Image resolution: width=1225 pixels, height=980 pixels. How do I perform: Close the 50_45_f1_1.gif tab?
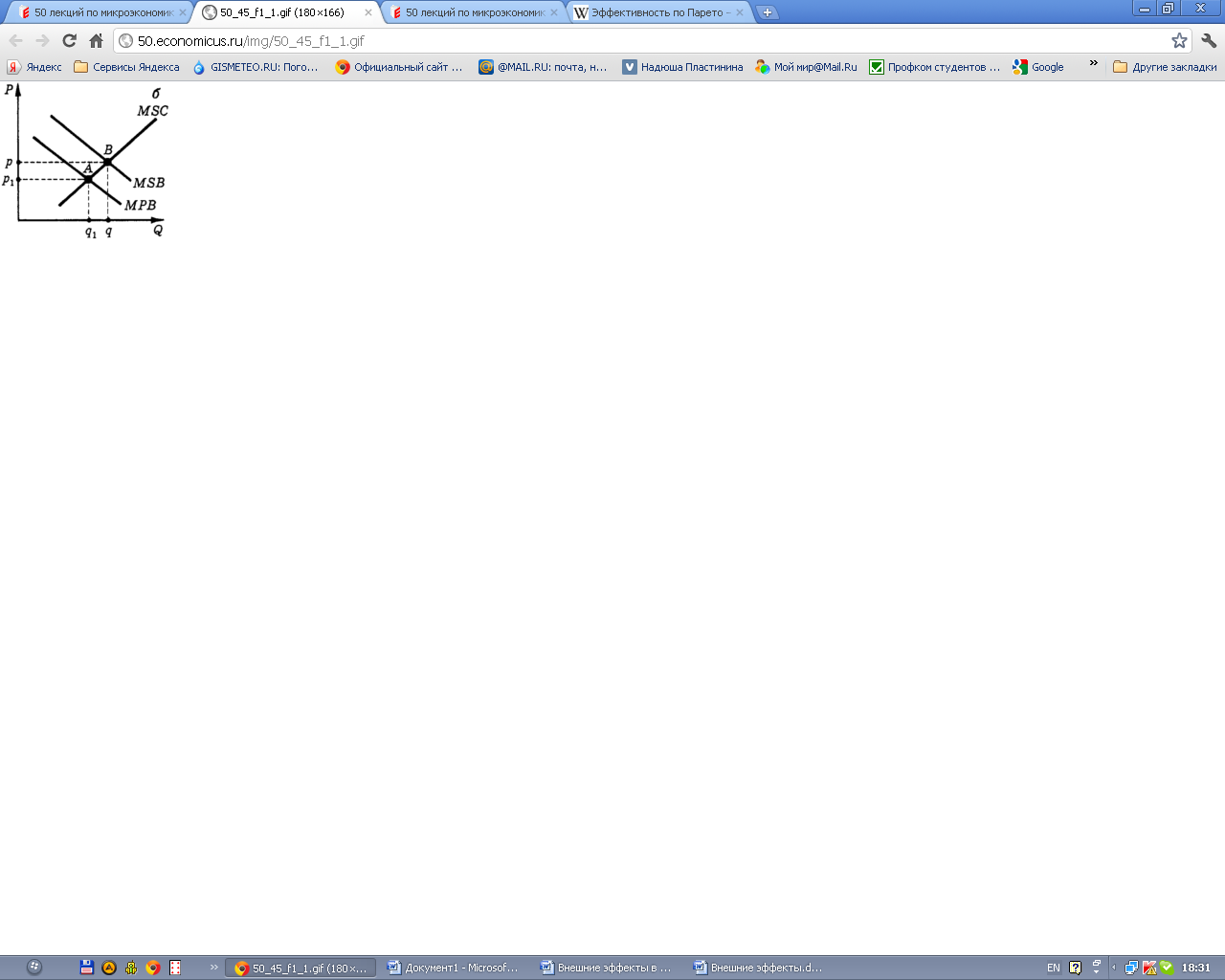point(368,12)
